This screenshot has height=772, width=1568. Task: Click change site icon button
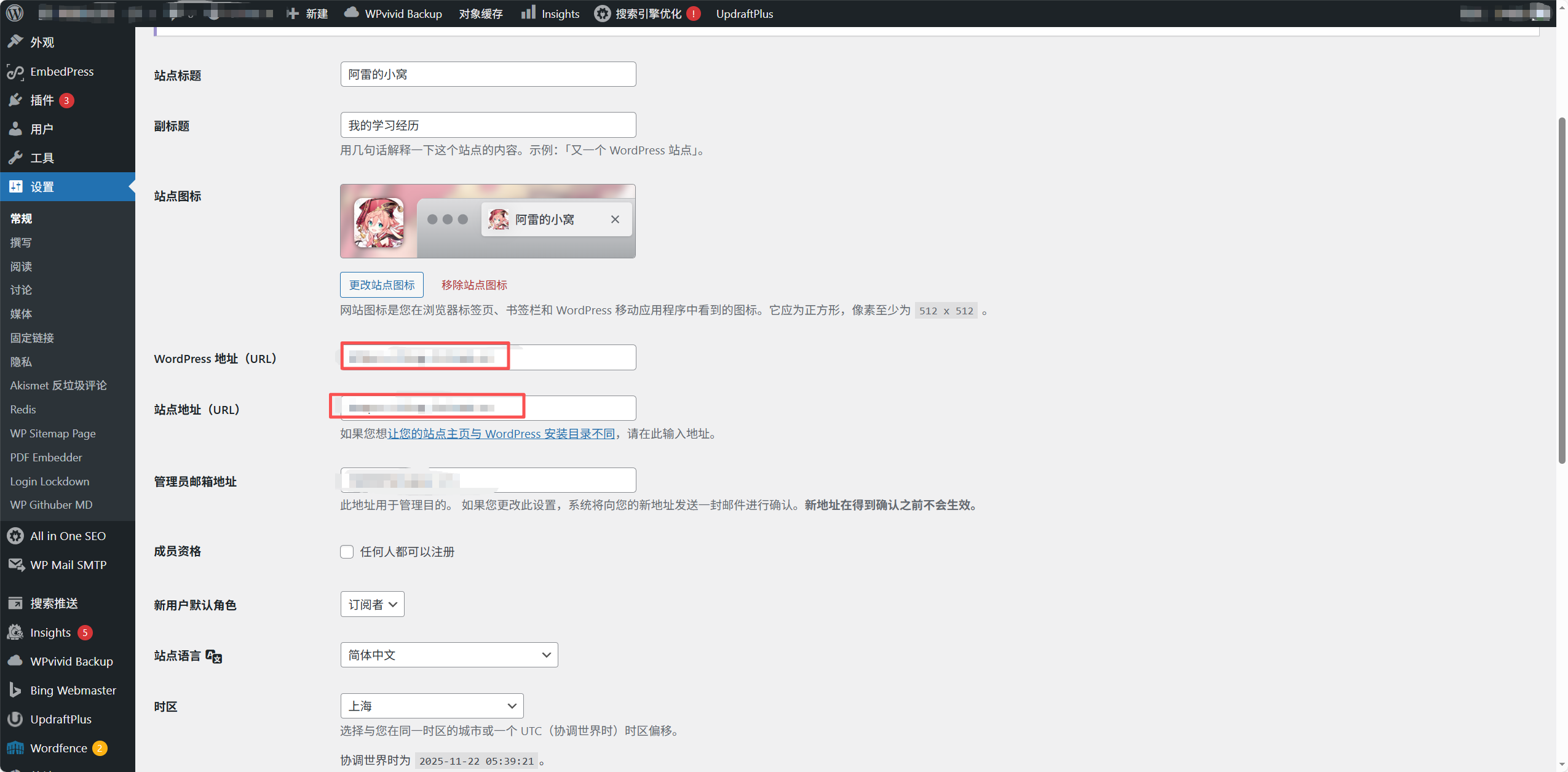click(x=381, y=285)
